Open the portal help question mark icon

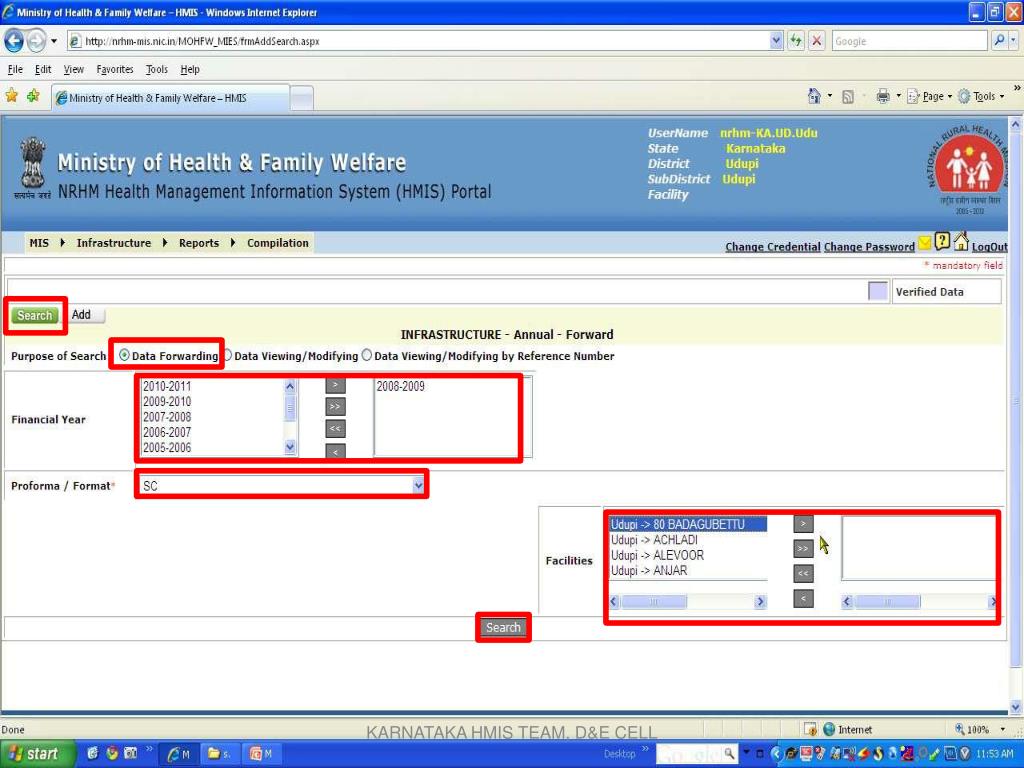(942, 241)
